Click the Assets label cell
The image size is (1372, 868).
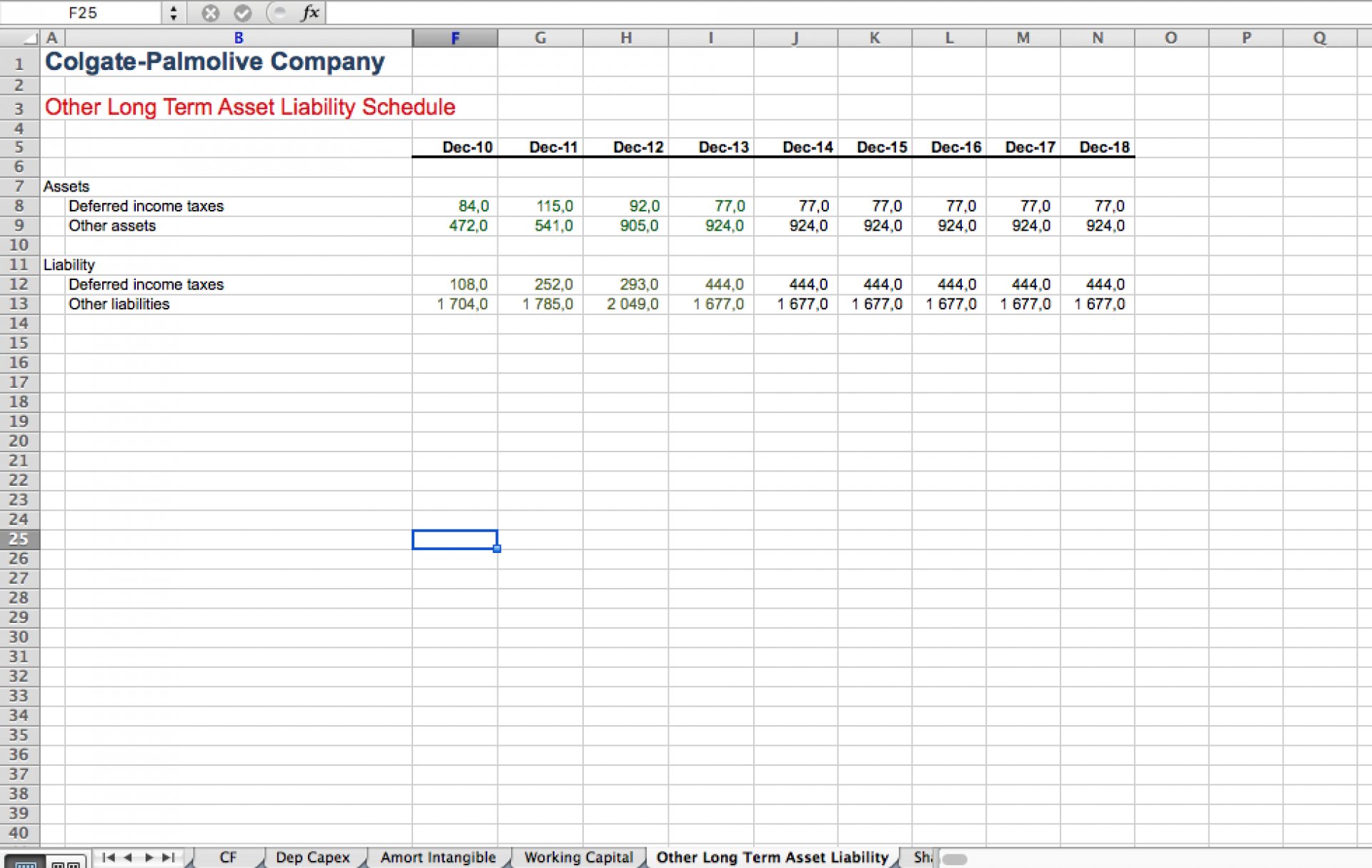[x=66, y=186]
